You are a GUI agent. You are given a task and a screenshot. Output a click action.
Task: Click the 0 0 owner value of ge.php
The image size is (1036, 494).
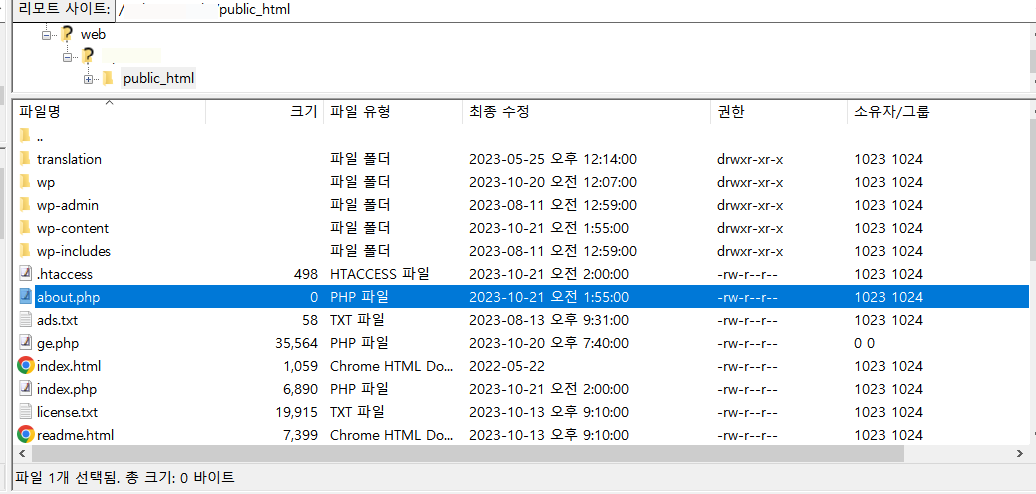click(x=864, y=343)
